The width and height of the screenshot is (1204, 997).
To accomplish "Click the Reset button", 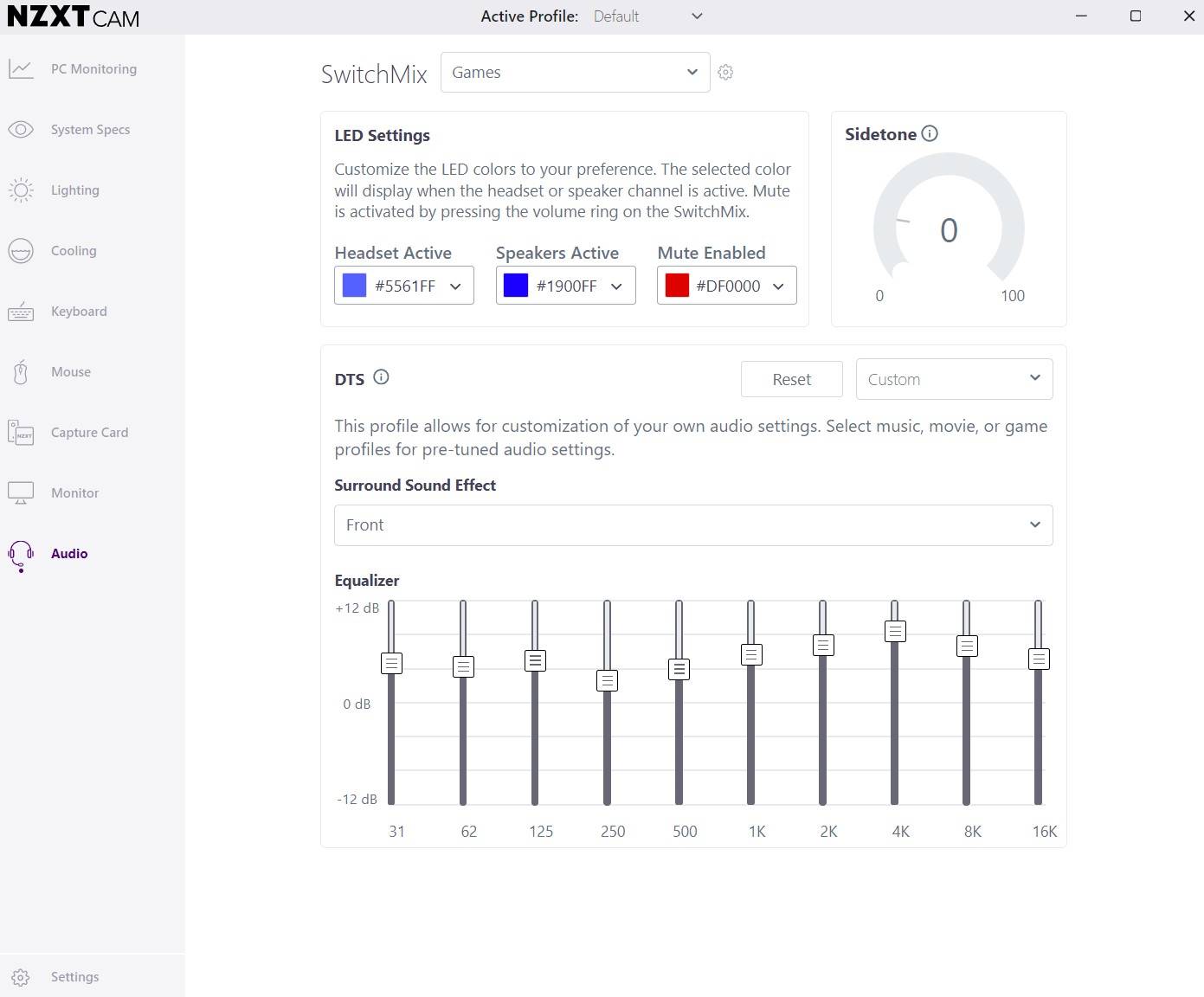I will [x=791, y=379].
